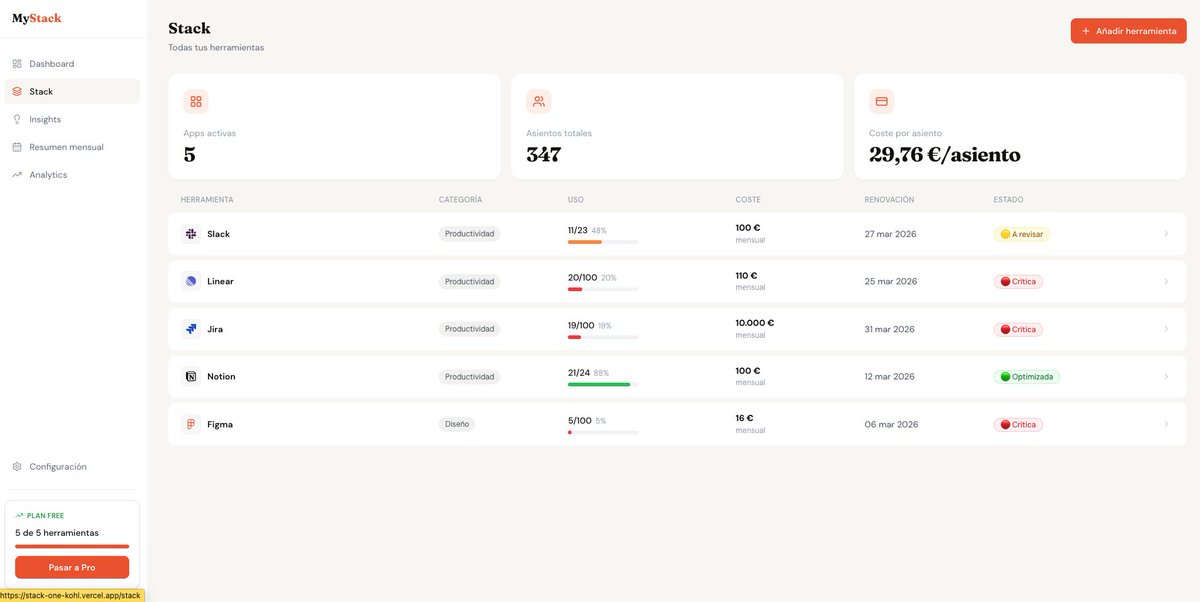This screenshot has height=602, width=1200.
Task: Click the Notion logo icon
Action: pyautogui.click(x=191, y=377)
